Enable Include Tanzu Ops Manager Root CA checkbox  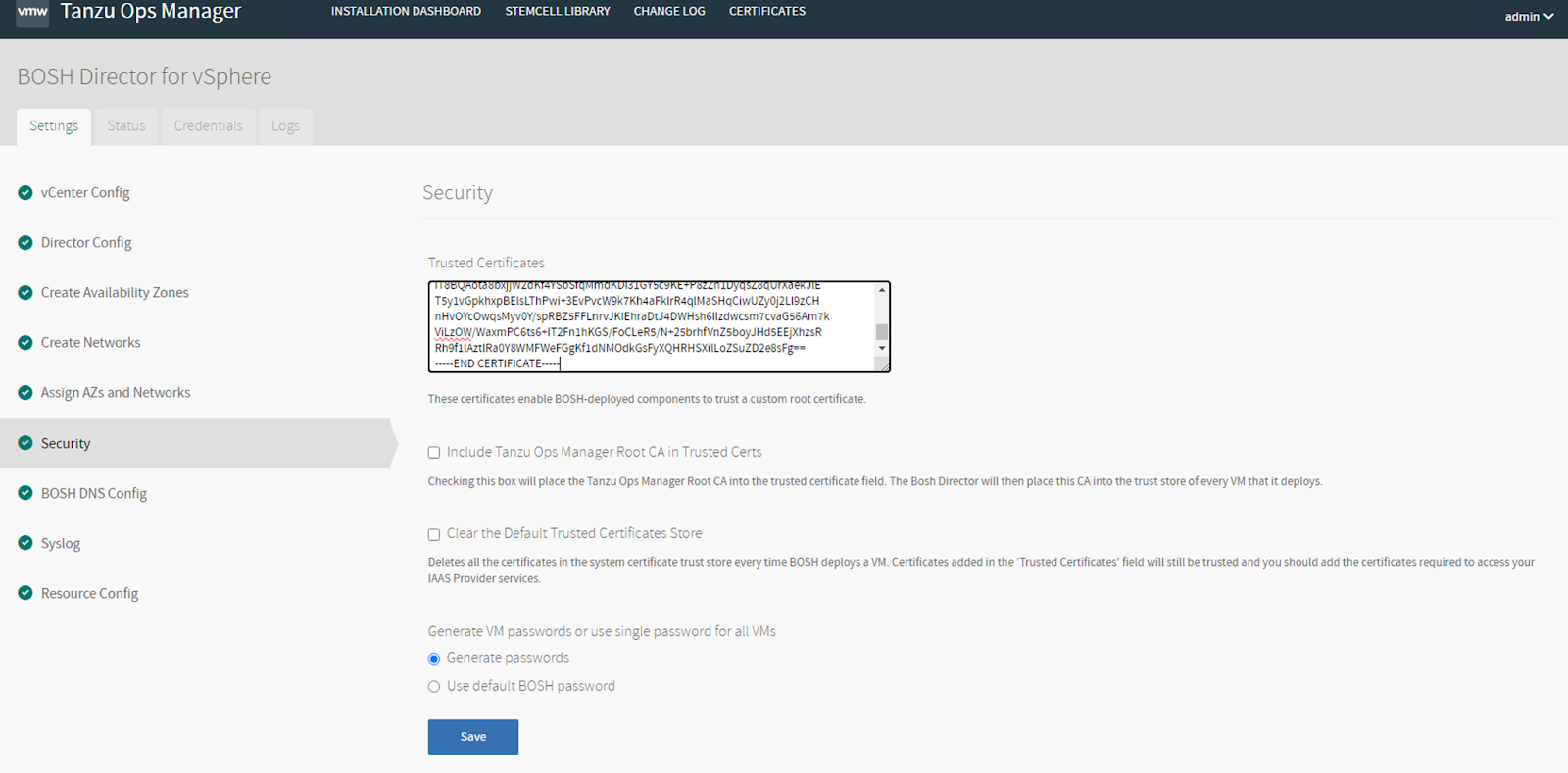(x=434, y=453)
